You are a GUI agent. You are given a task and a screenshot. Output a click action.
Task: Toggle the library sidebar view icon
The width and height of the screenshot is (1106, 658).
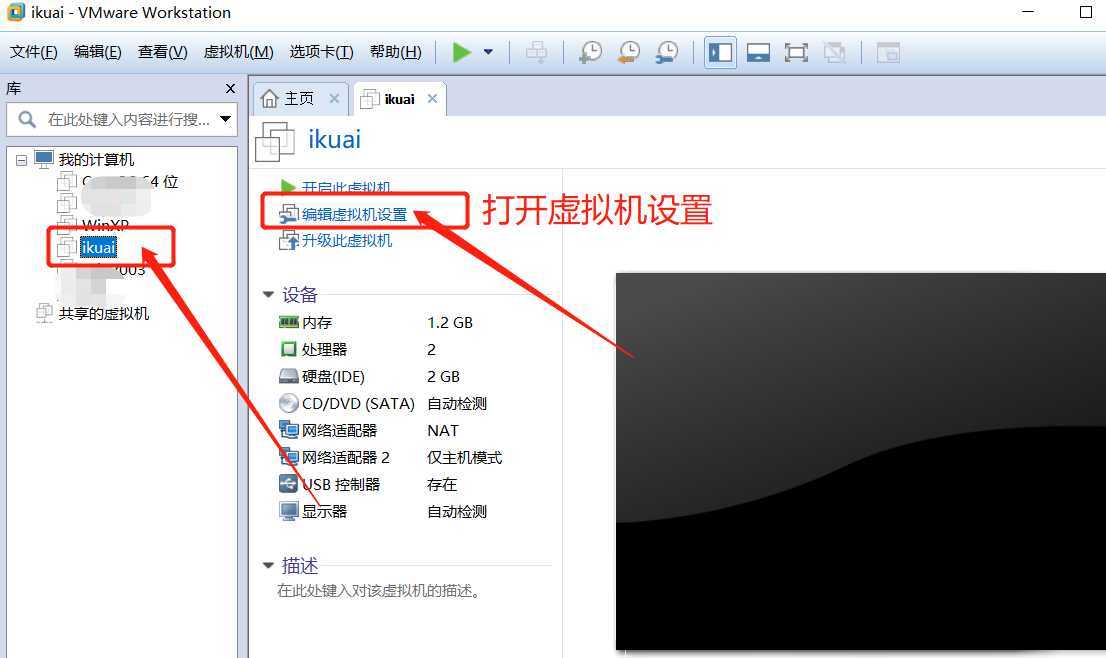click(x=720, y=52)
